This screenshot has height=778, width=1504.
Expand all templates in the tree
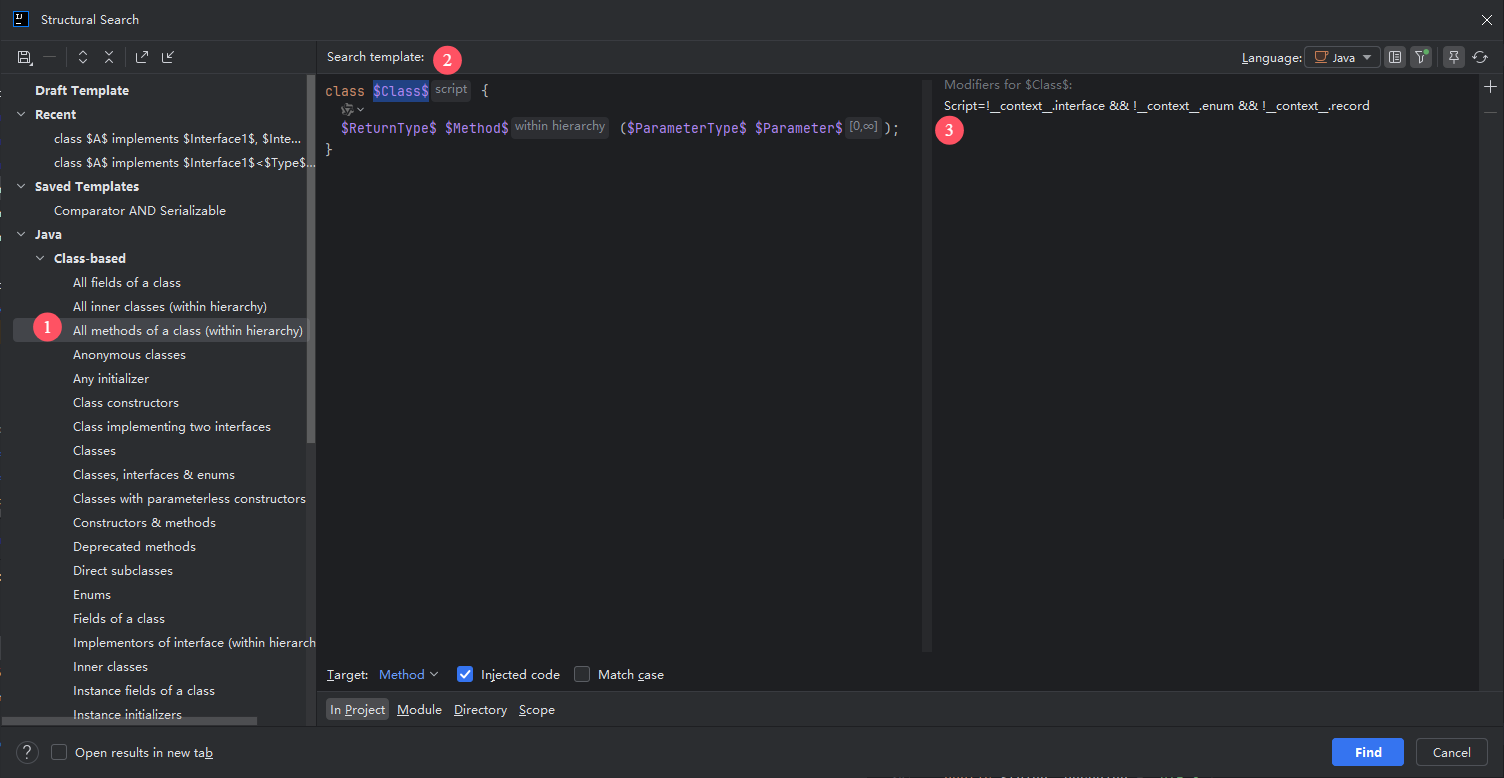(x=83, y=58)
